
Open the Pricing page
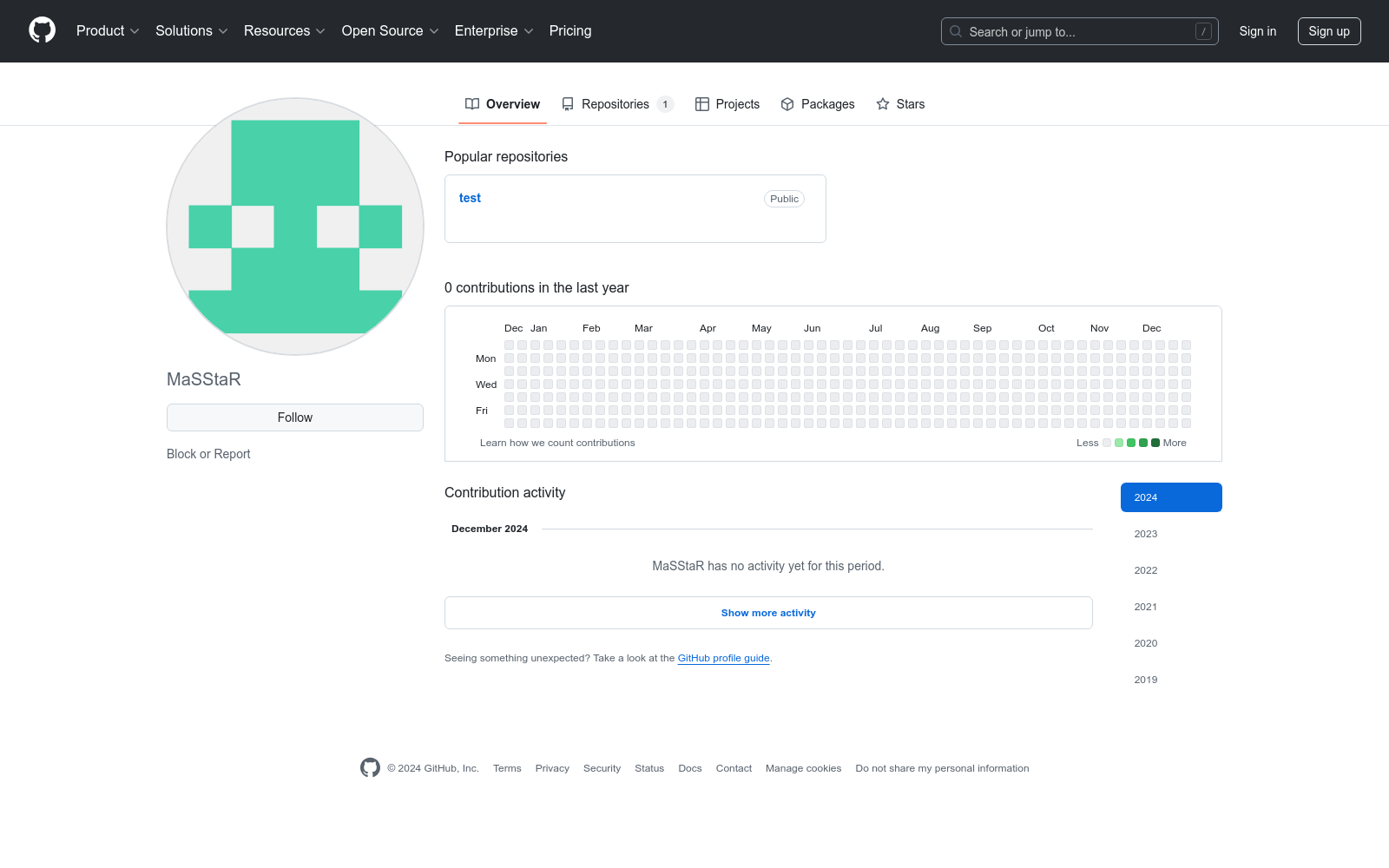pyautogui.click(x=570, y=31)
